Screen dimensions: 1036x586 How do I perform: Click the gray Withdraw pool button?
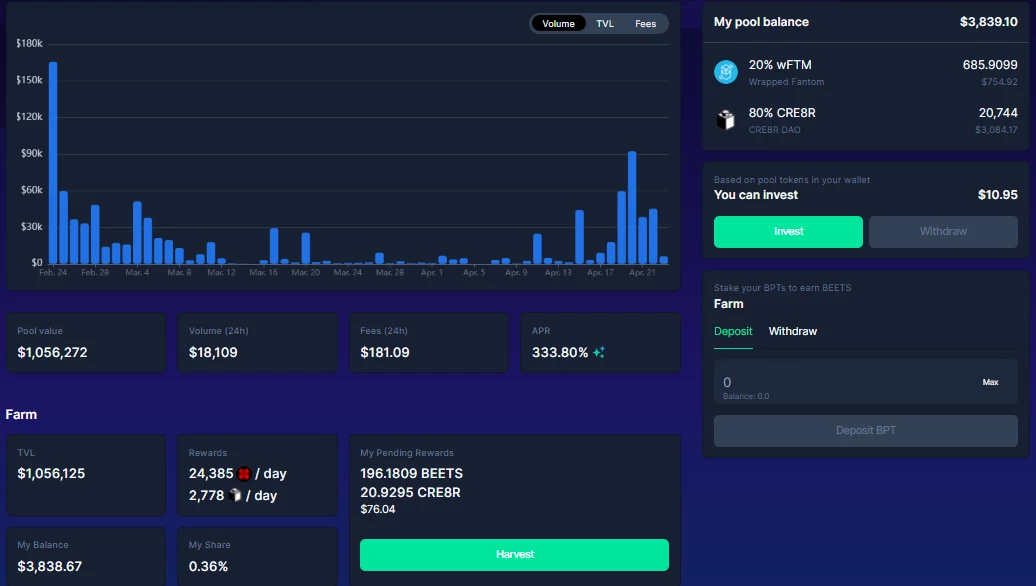943,232
